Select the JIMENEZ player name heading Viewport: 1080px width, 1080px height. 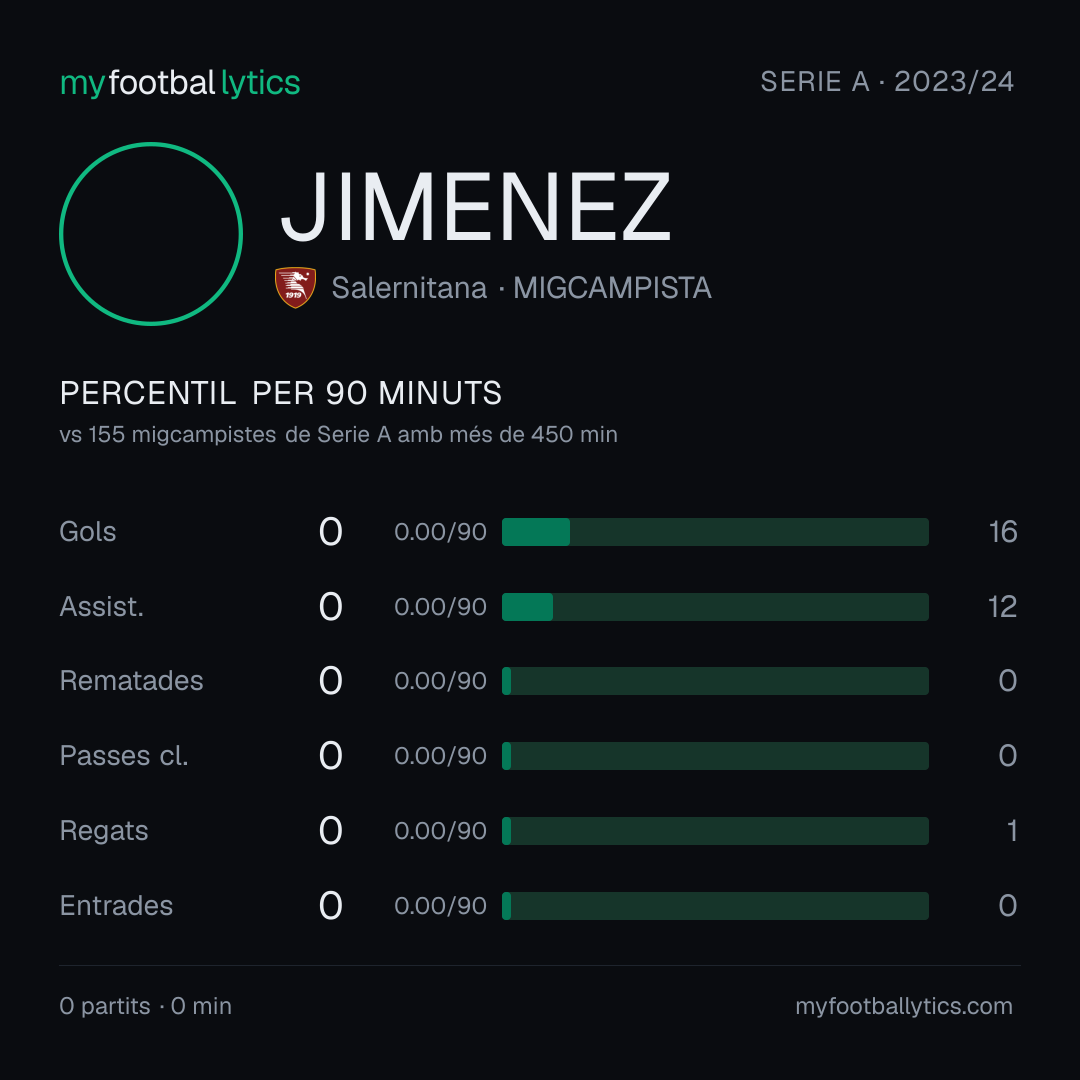pos(475,207)
